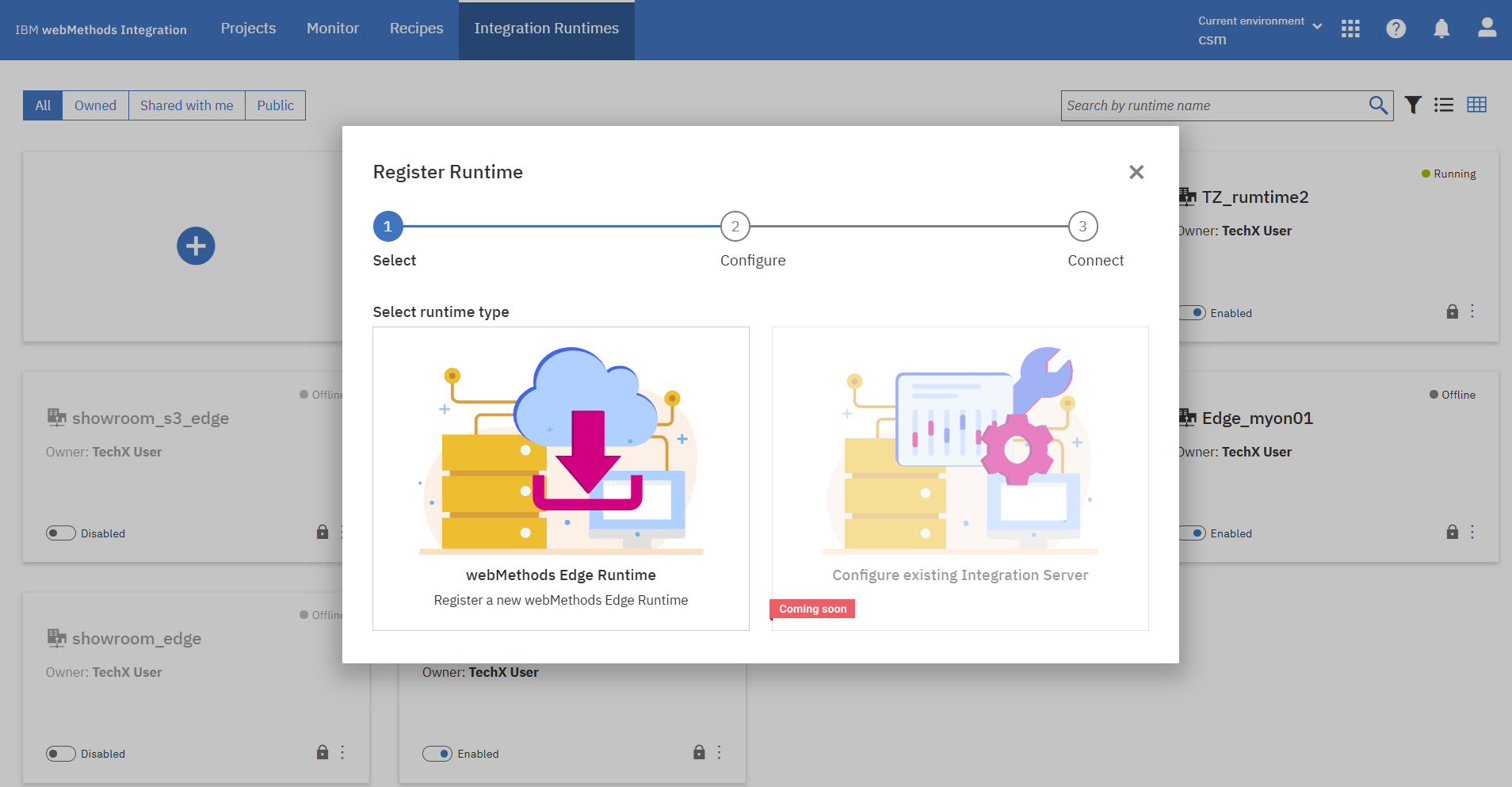Select the All filter tab
The image size is (1512, 787).
pos(43,105)
